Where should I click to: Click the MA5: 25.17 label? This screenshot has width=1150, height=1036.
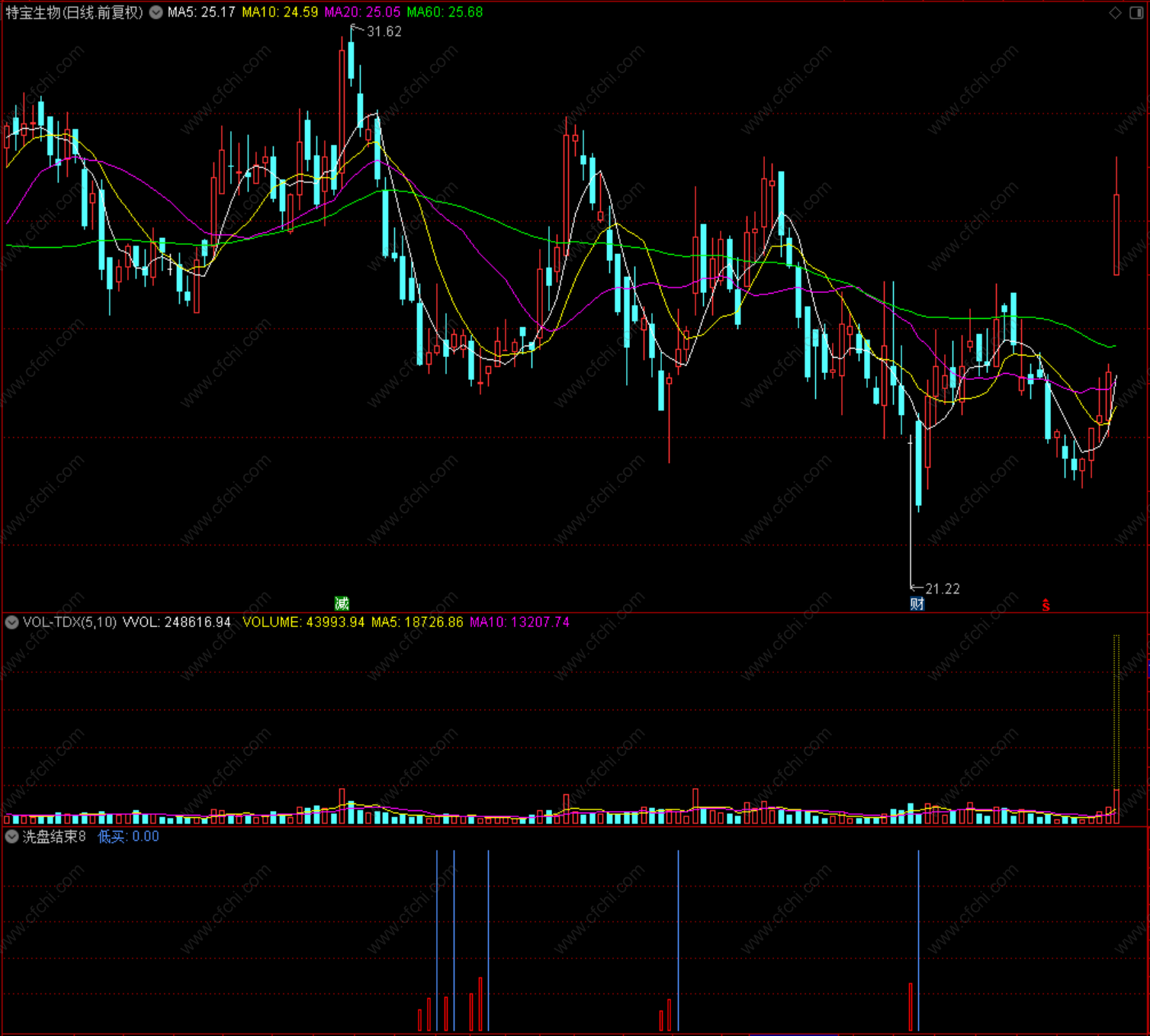click(201, 12)
